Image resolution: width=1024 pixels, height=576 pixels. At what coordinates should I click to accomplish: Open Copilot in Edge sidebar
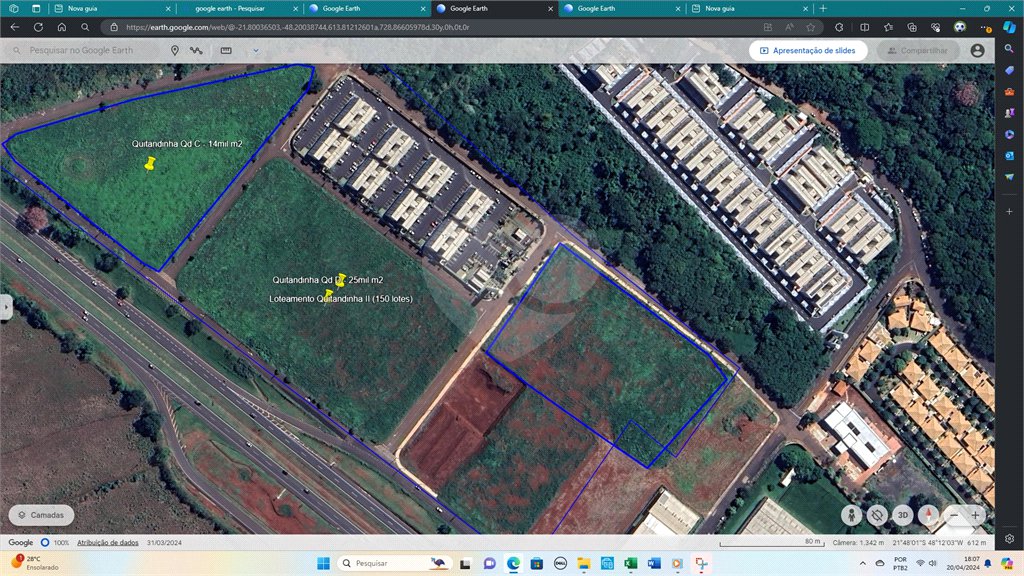point(1010,27)
